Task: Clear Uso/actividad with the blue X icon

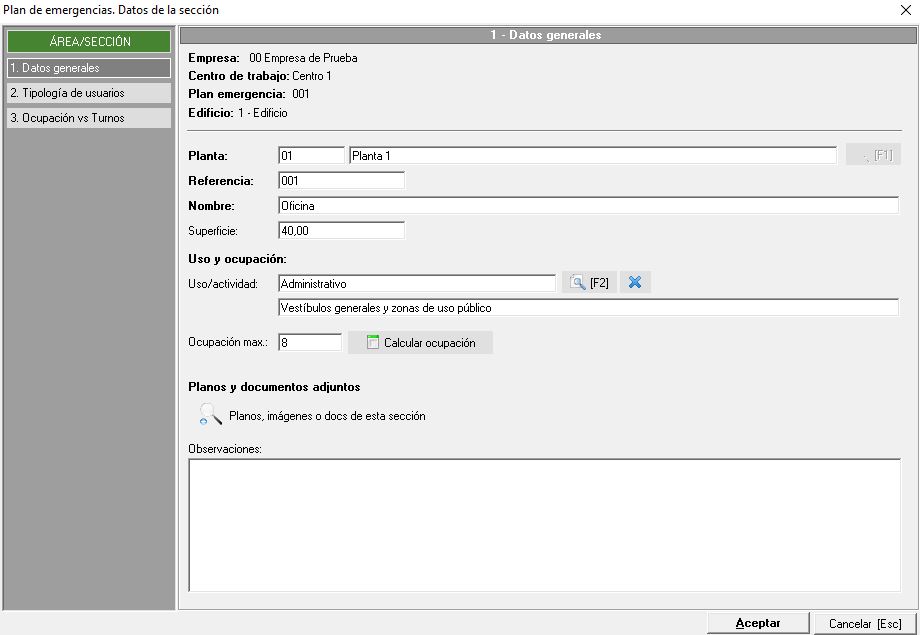Action: (x=635, y=283)
